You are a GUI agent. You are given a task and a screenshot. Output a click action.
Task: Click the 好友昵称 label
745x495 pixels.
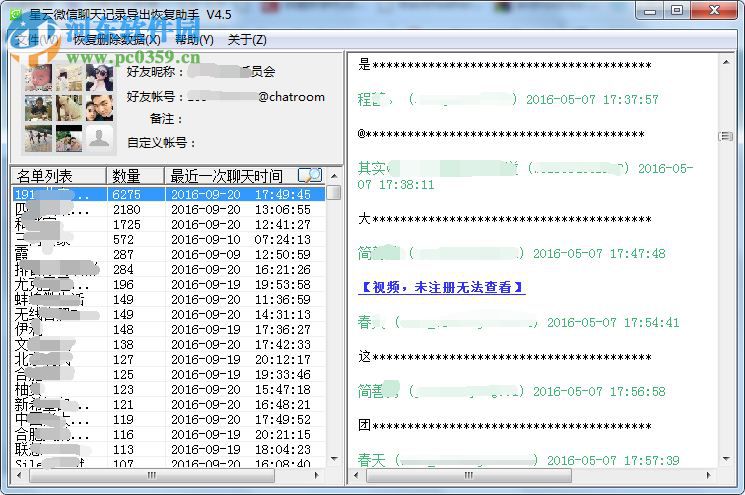click(x=155, y=72)
